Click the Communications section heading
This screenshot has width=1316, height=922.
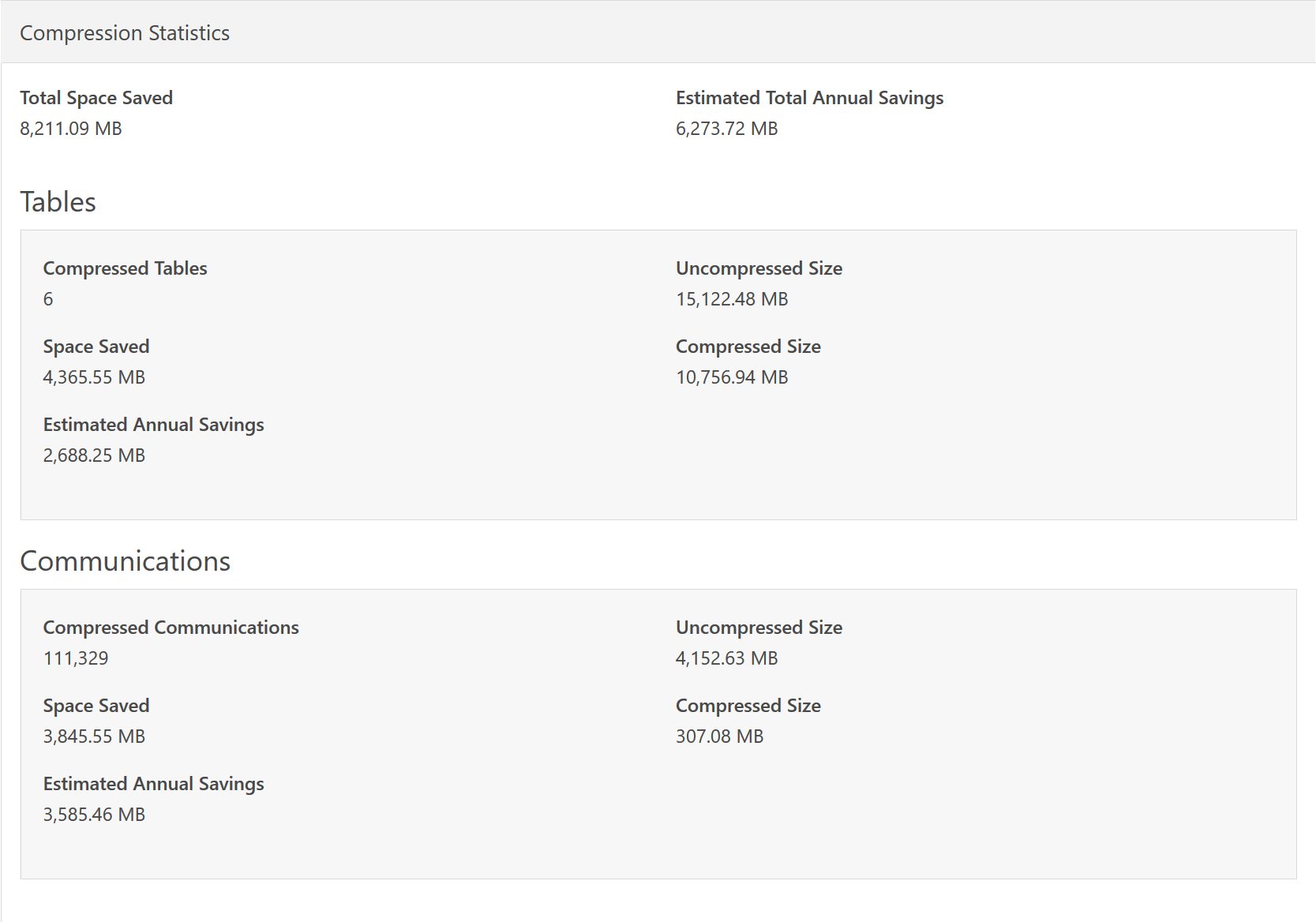pos(125,561)
